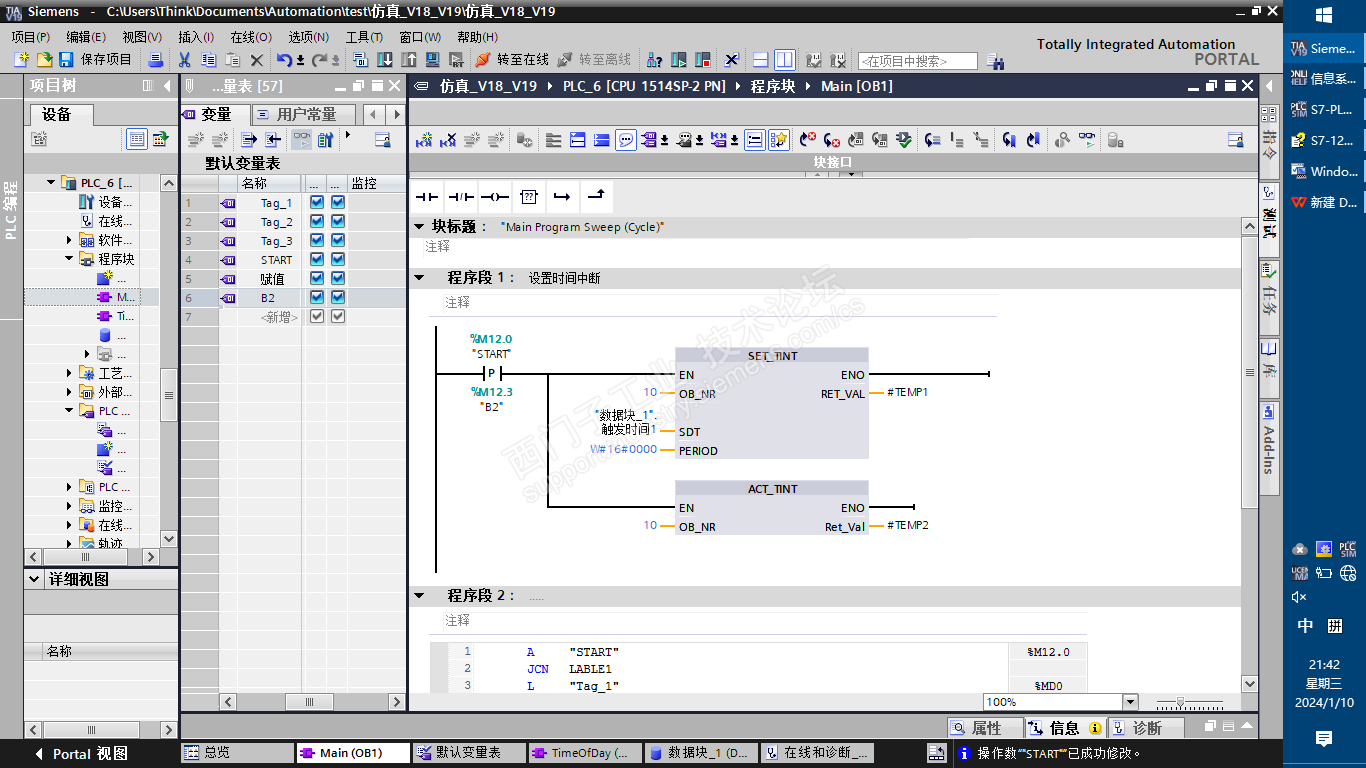Open the 选项(N) menu
The height and width of the screenshot is (768, 1366).
point(309,37)
